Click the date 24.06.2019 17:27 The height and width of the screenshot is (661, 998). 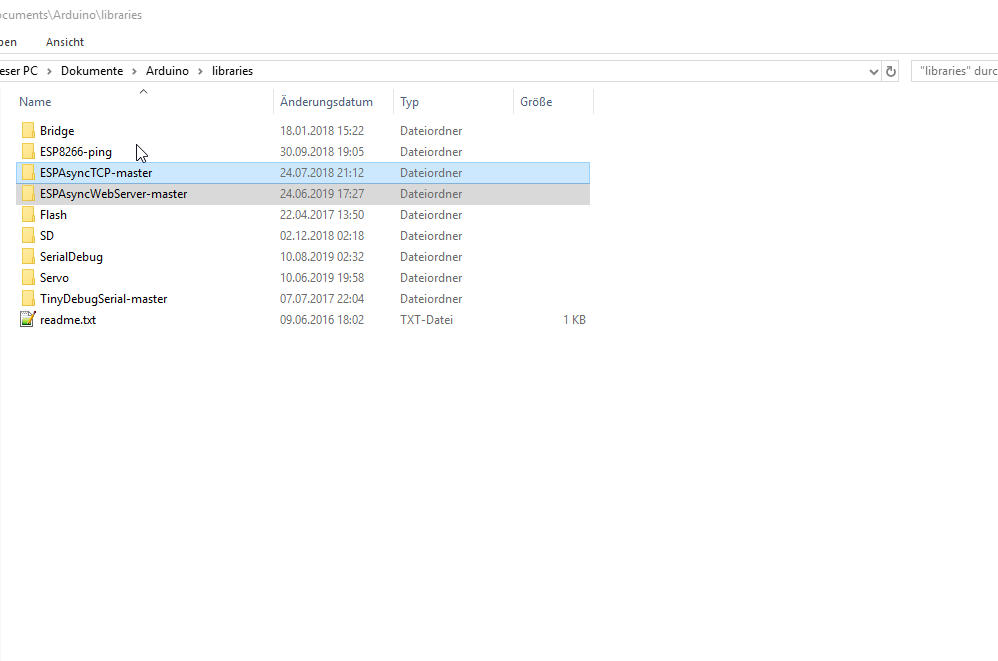pyautogui.click(x=322, y=193)
